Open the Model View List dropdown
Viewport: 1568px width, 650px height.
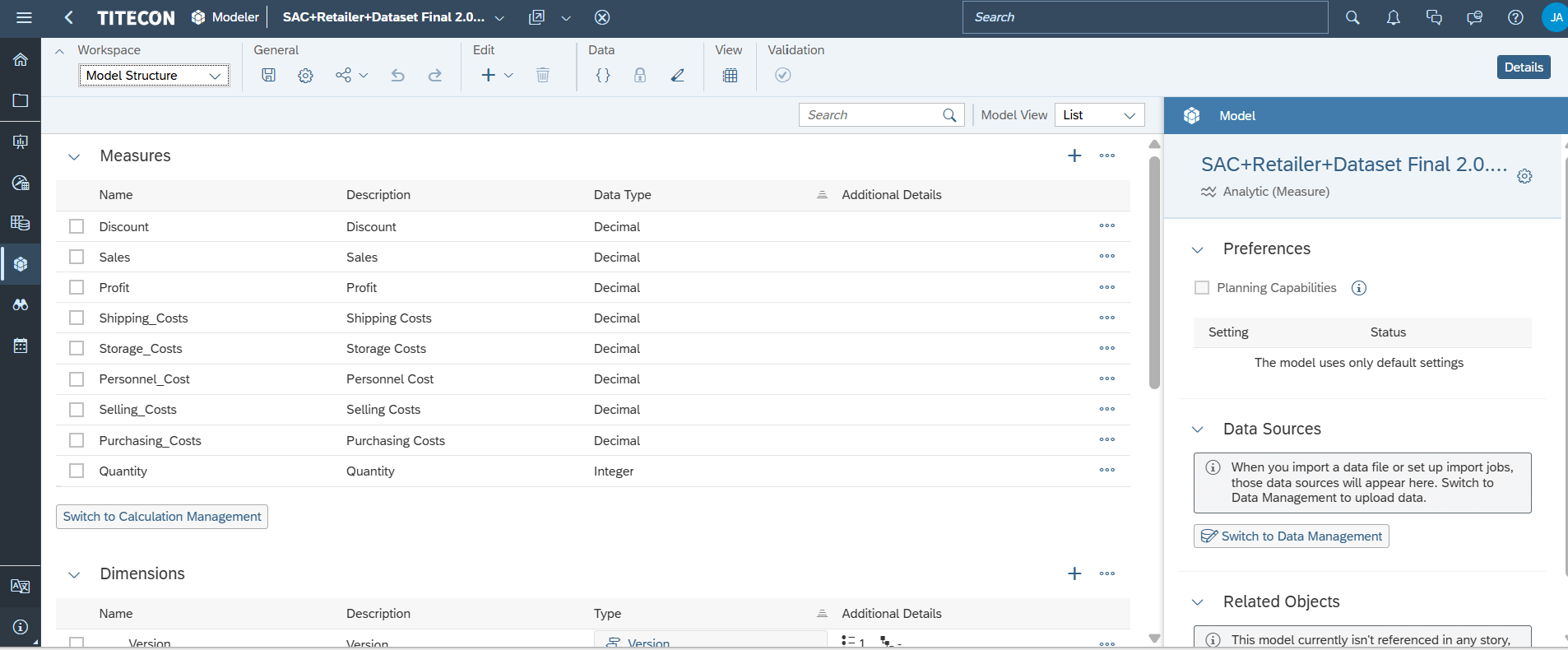pyautogui.click(x=1099, y=115)
